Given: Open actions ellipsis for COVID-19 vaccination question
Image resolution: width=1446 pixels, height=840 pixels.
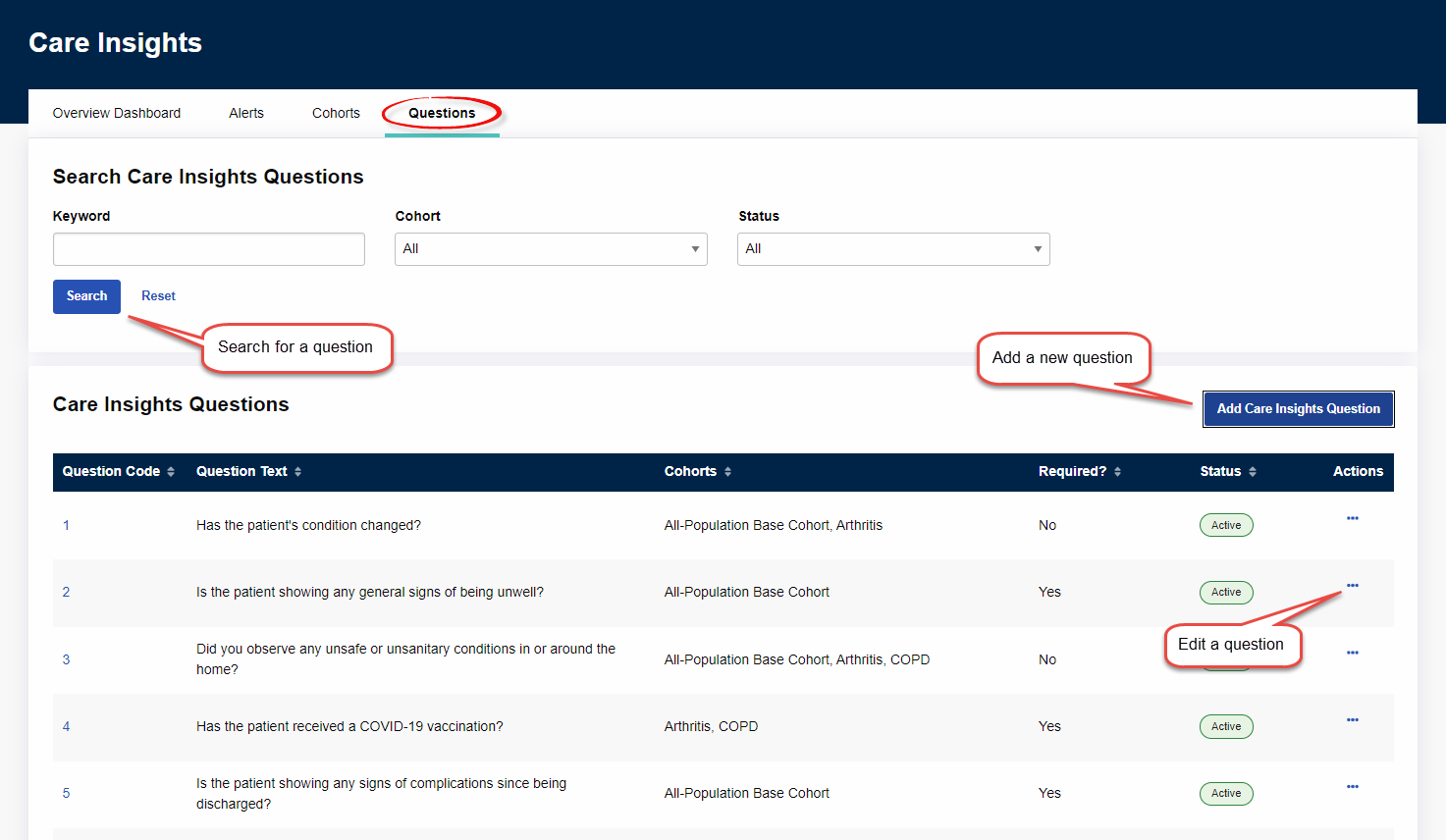Looking at the screenshot, I should (1352, 720).
